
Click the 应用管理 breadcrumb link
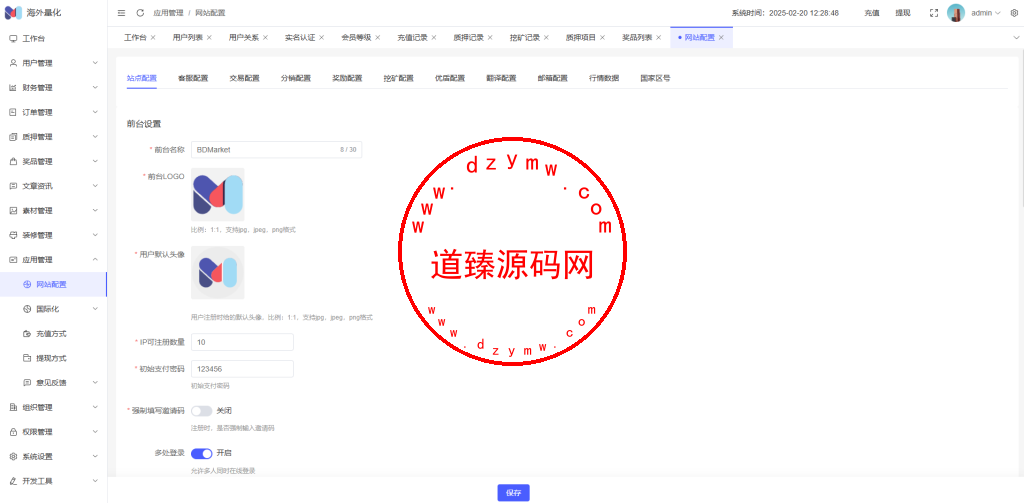click(x=168, y=13)
